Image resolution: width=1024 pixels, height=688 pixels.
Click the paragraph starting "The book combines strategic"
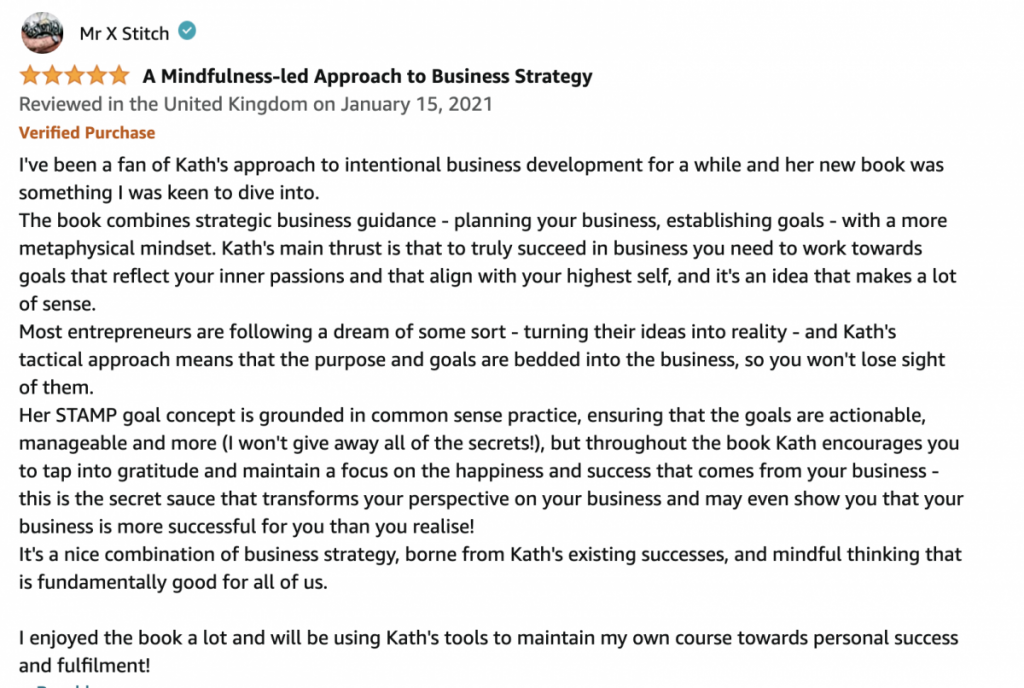[487, 262]
